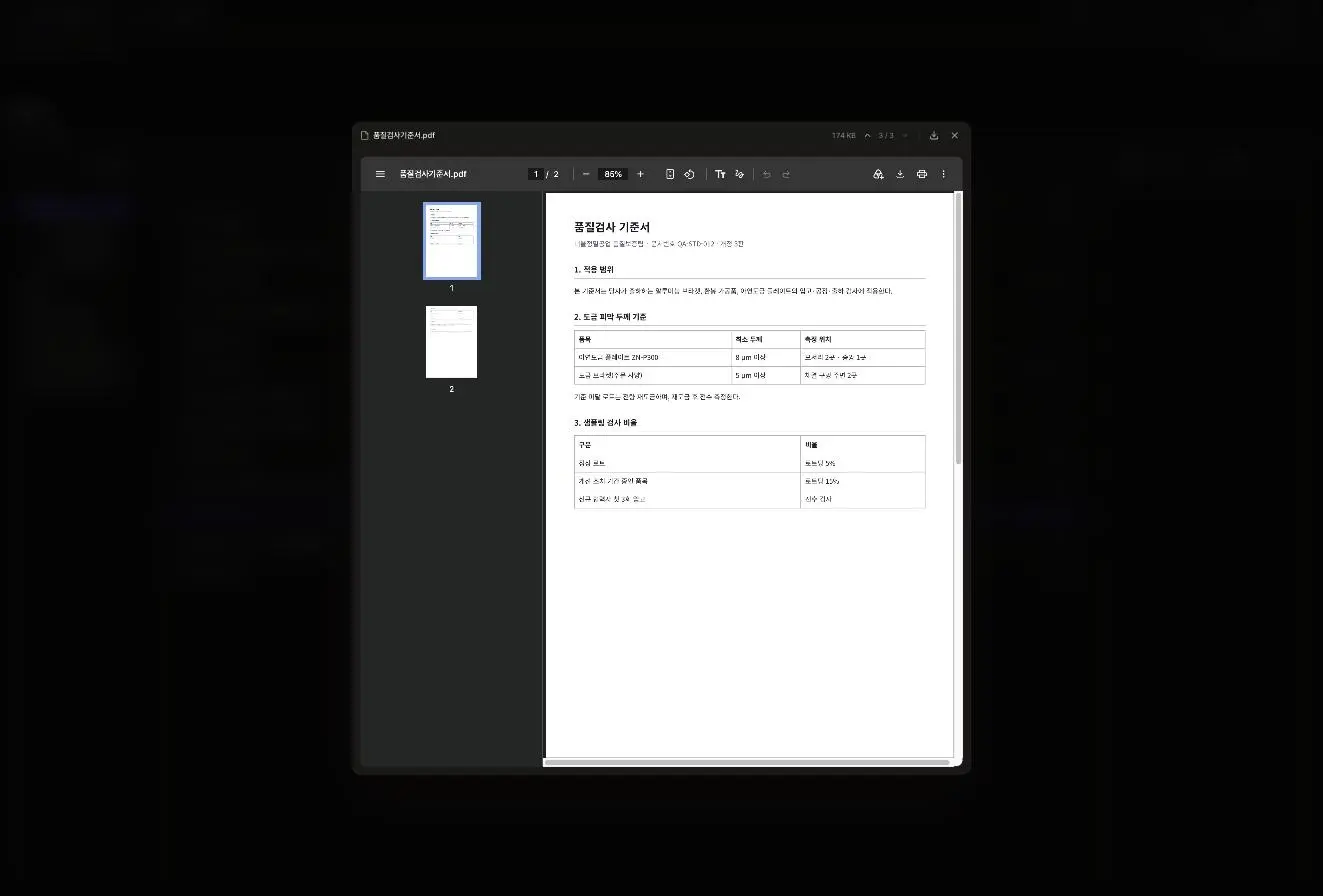Rotate the page counterclockwise
1323x896 pixels.
click(x=689, y=174)
